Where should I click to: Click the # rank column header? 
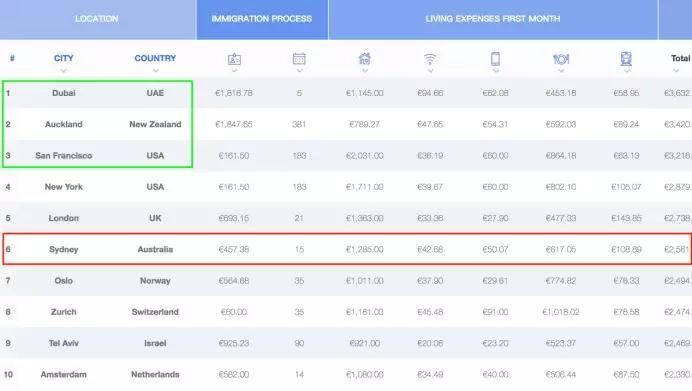click(x=12, y=58)
